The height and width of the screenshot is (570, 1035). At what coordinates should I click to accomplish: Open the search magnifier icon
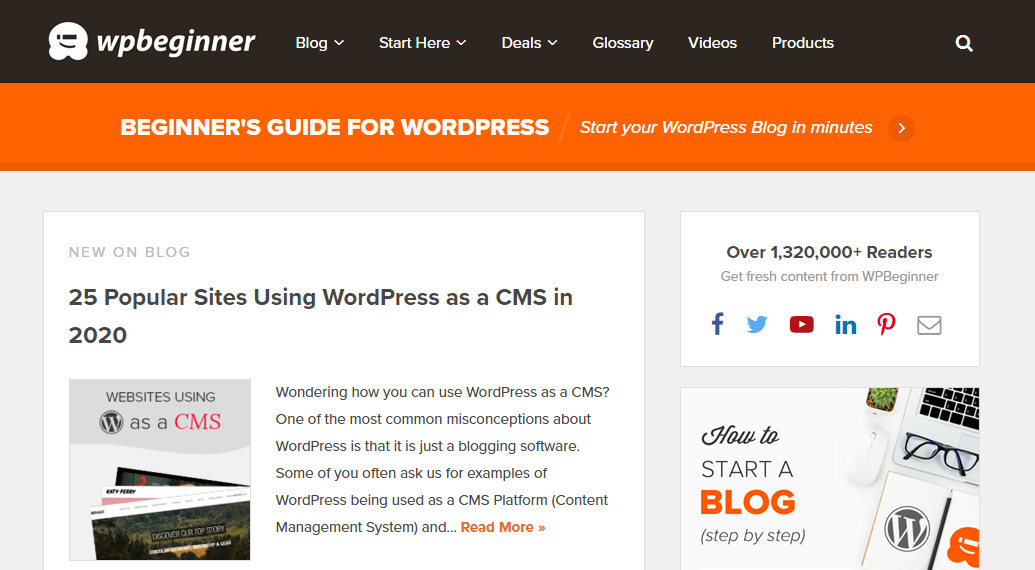(x=964, y=43)
